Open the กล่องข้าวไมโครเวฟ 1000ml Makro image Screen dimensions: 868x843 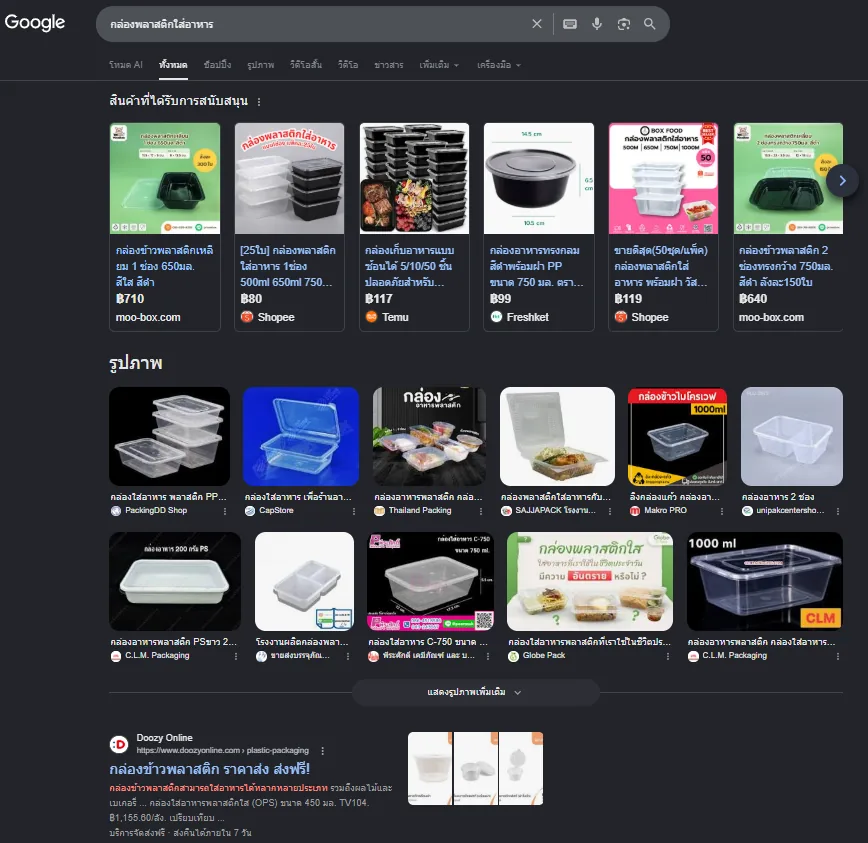pos(678,436)
